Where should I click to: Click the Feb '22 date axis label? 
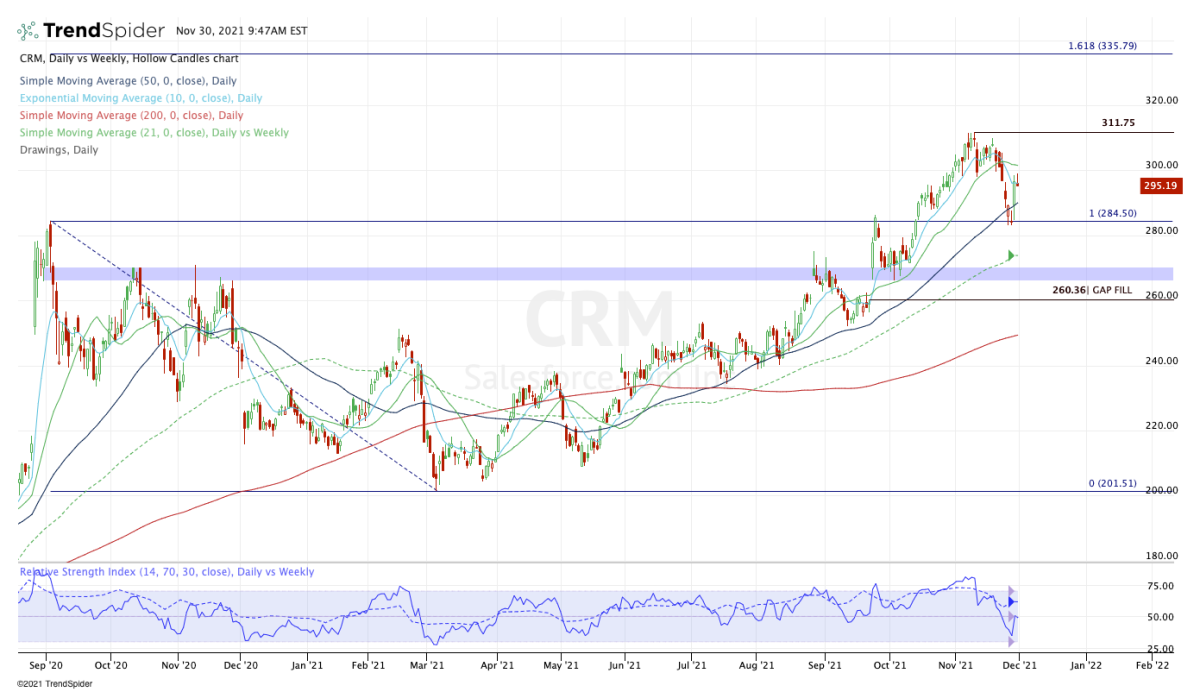[1150, 663]
